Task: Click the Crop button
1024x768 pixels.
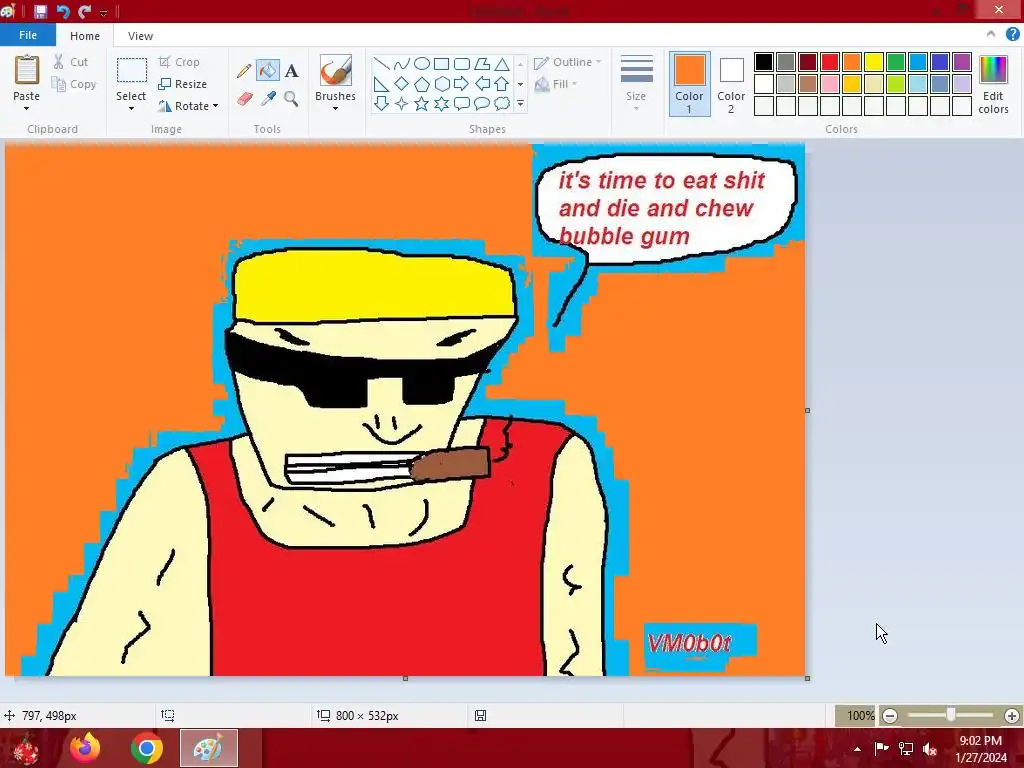Action: 179,62
